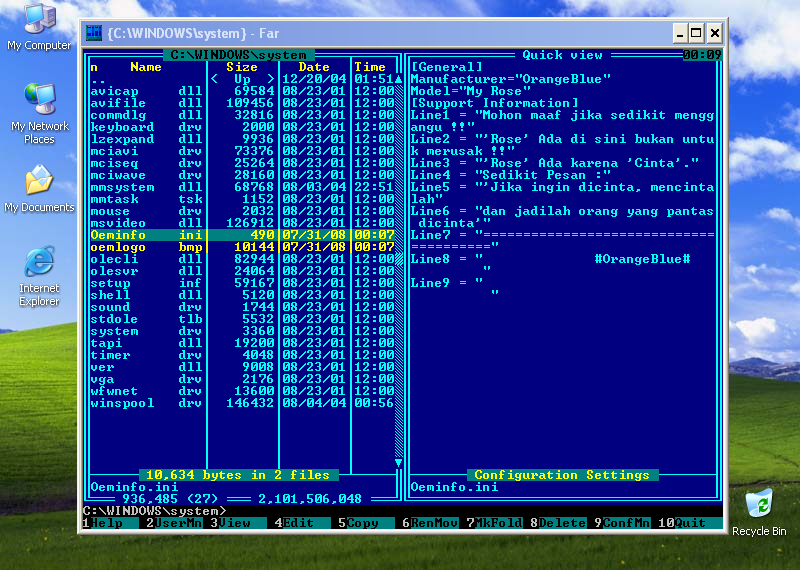Select the setup inf file row
The image size is (800, 570).
pyautogui.click(x=242, y=283)
